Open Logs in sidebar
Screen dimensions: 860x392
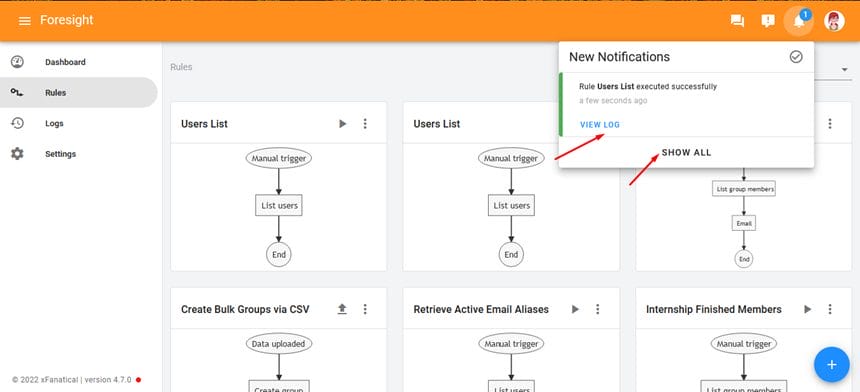(78, 123)
